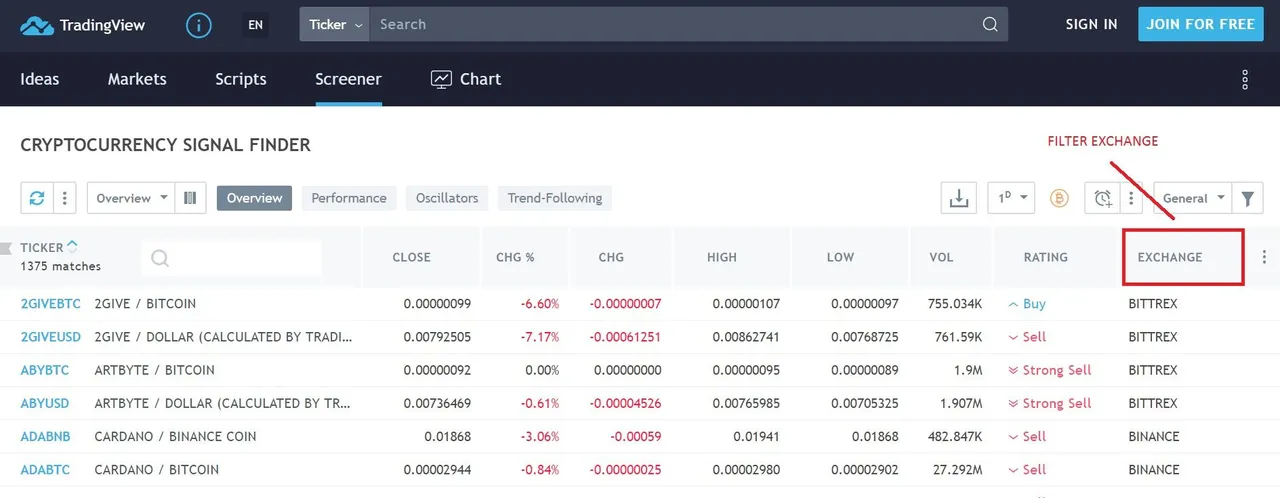This screenshot has height=498, width=1280.
Task: Open three-dot menu beside refresh button
Action: pyautogui.click(x=64, y=198)
